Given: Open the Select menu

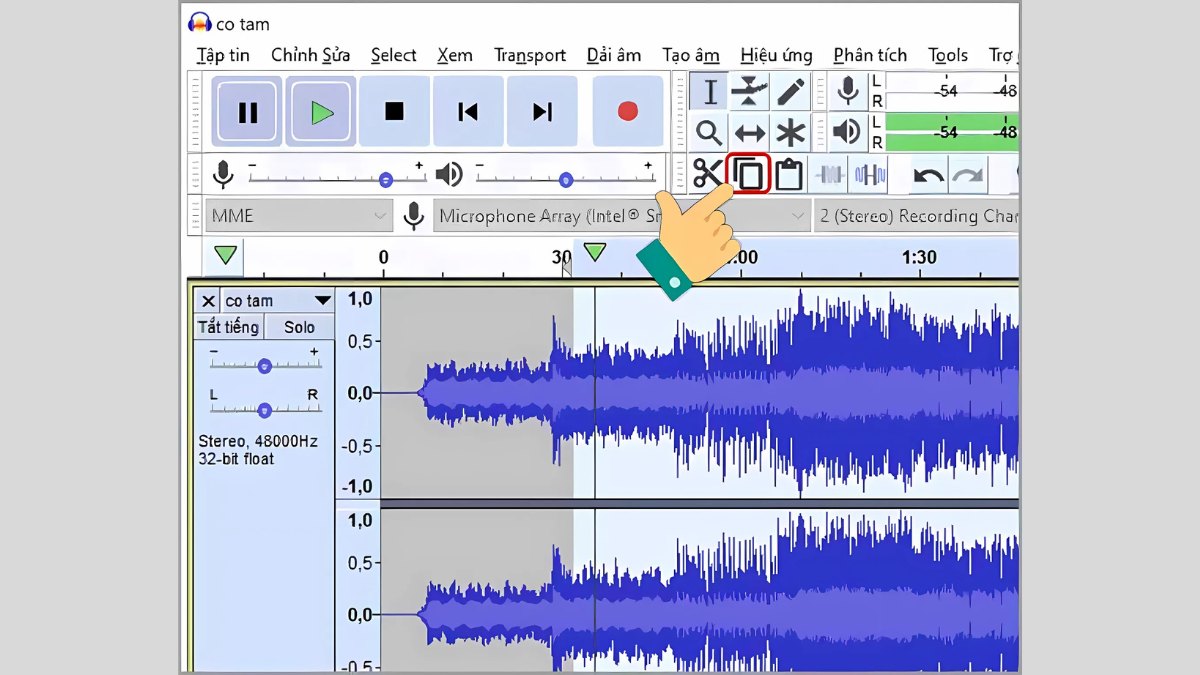Looking at the screenshot, I should click(393, 55).
